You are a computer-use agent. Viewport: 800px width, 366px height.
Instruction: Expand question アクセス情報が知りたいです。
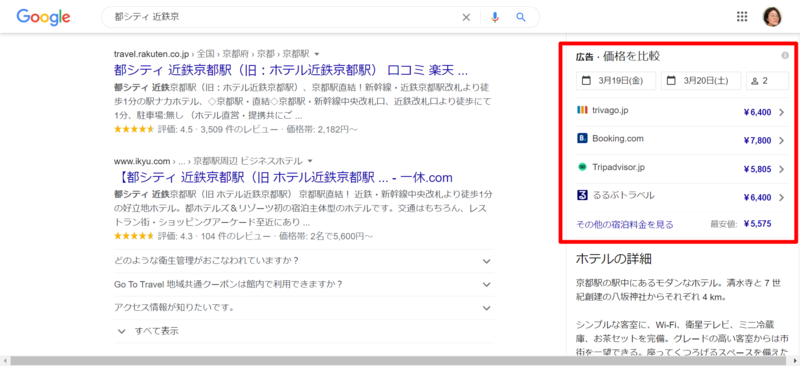click(304, 308)
